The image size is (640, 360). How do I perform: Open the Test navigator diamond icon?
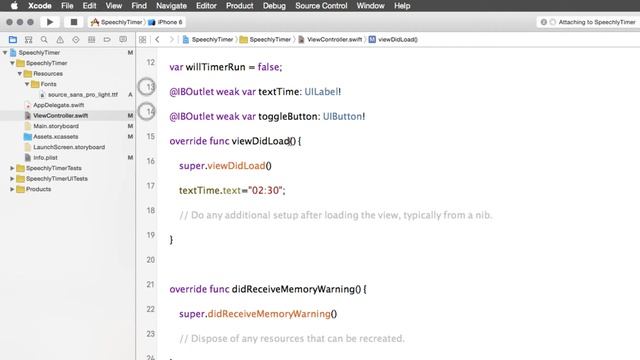76,40
